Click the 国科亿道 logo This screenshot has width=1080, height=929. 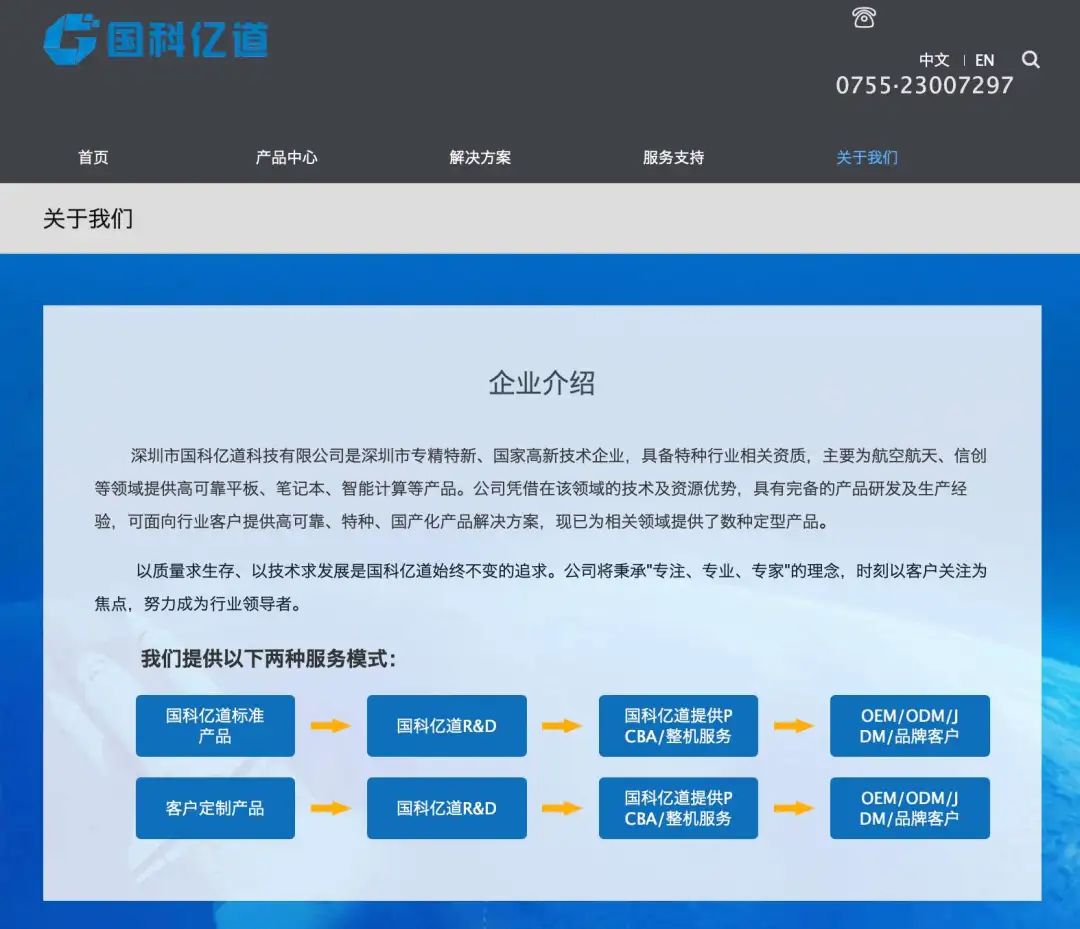coord(156,39)
